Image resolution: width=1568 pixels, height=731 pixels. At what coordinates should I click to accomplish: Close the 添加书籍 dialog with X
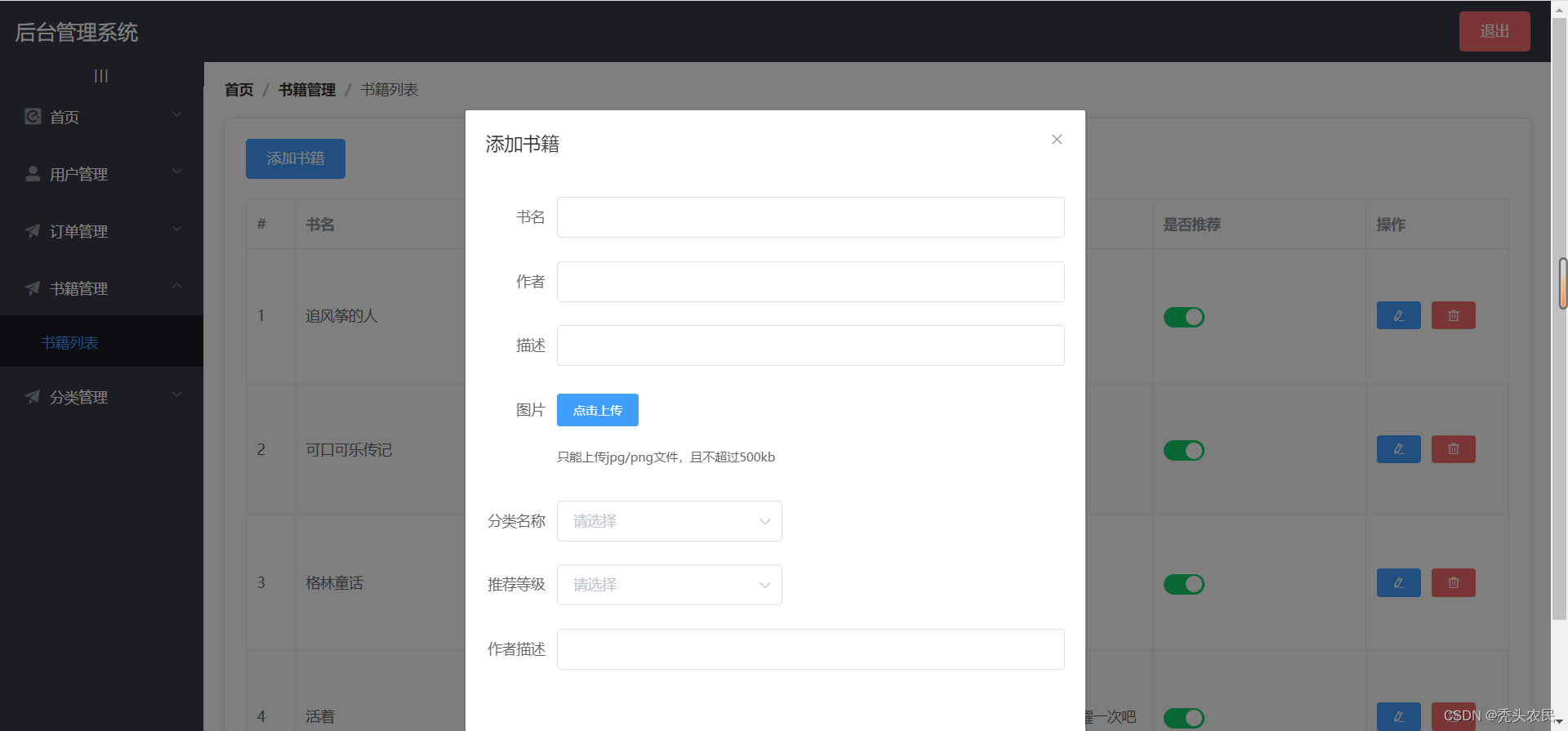1057,140
